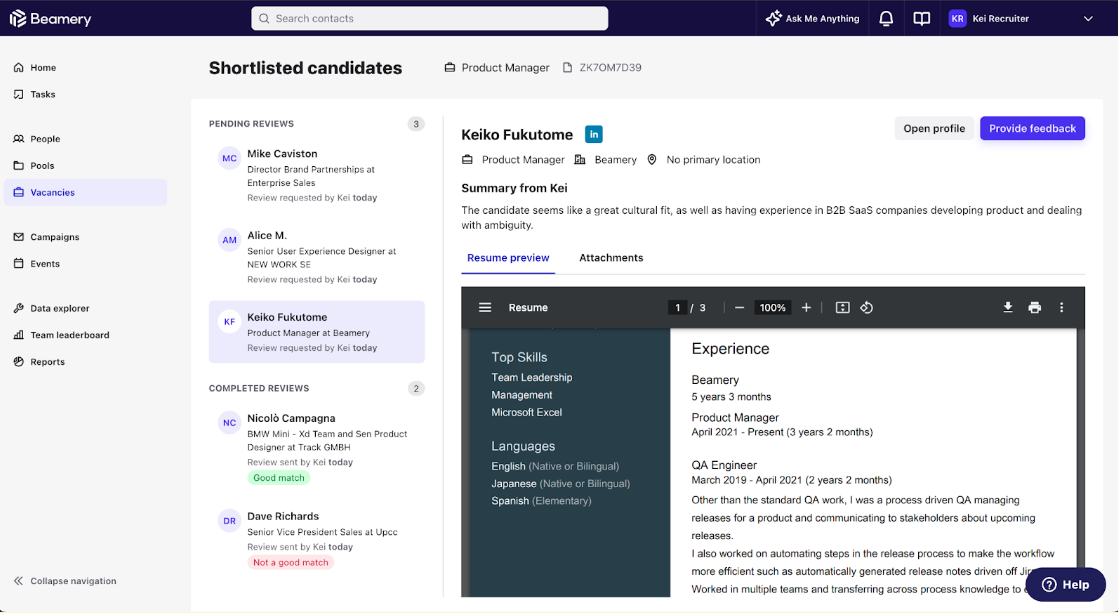Click the fit to page icon
The width and height of the screenshot is (1118, 613).
843,307
